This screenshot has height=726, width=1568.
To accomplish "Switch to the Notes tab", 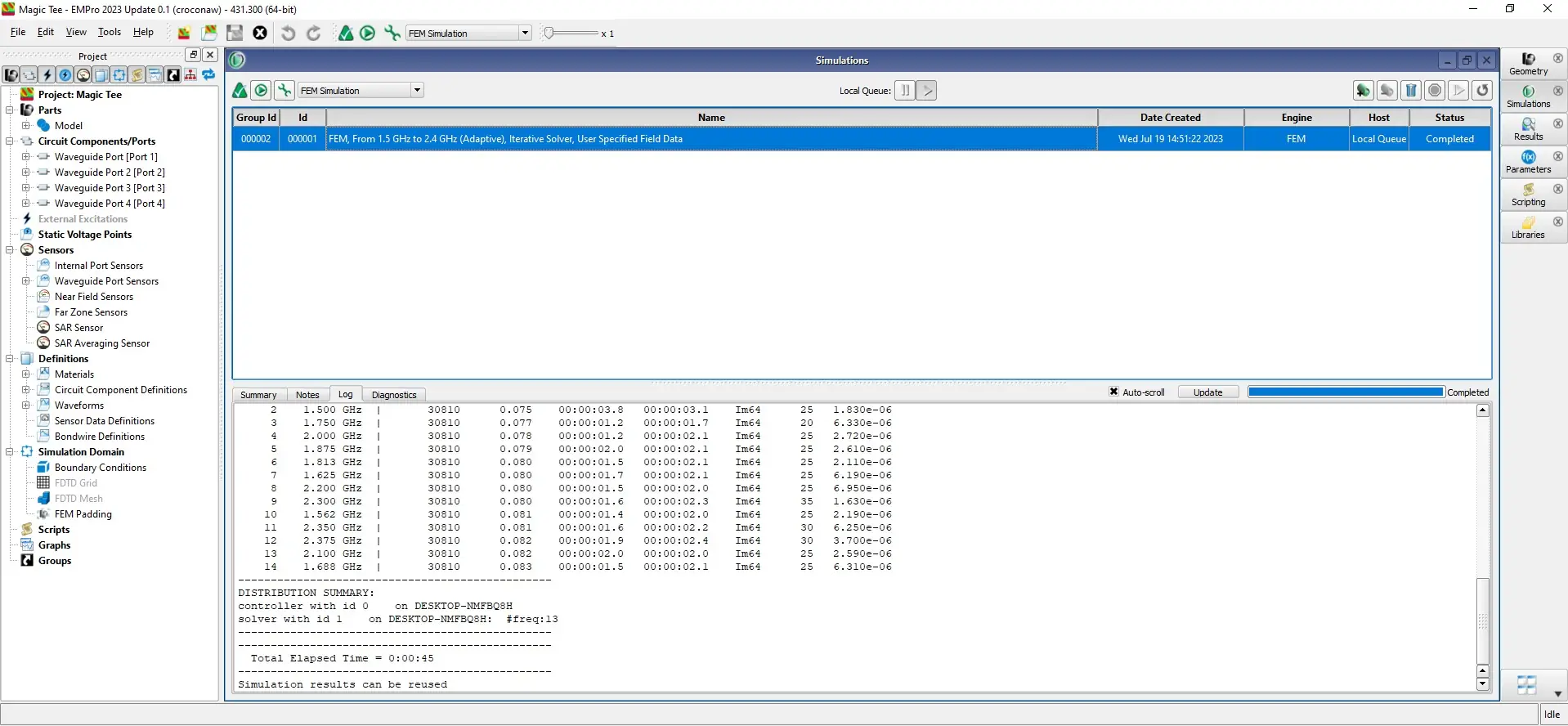I will [307, 395].
